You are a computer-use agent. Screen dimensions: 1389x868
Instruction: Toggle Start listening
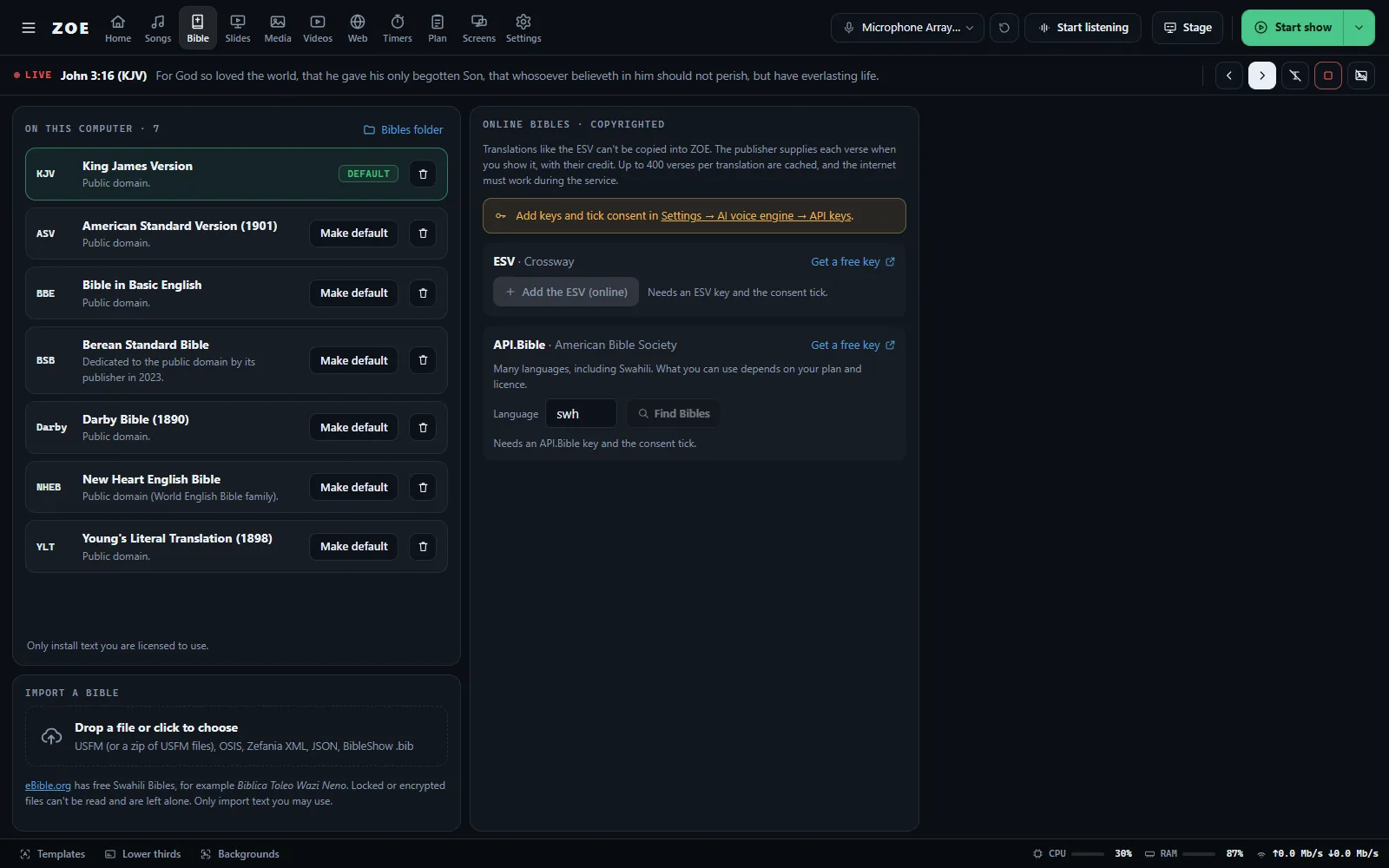point(1084,28)
